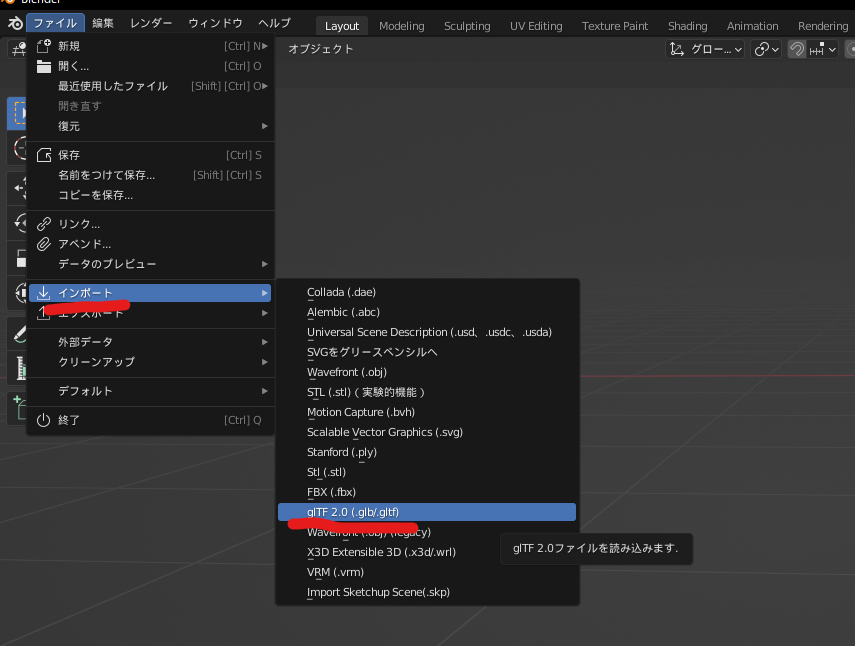The width and height of the screenshot is (855, 646).
Task: Switch to the Layout workspace tab
Action: (342, 26)
